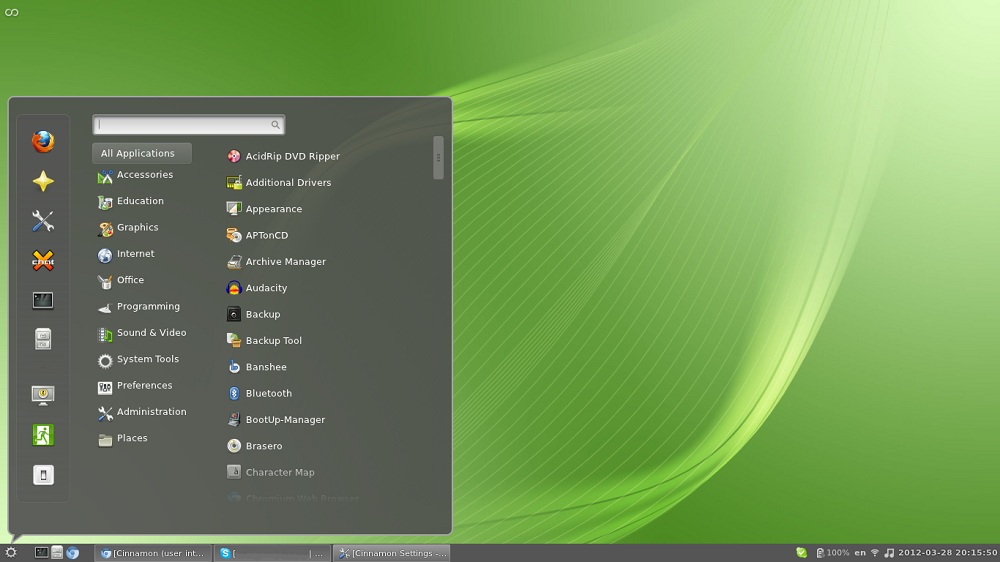Click the Chromium launcher in the bottom panel
This screenshot has height=562, width=1000.
73,553
